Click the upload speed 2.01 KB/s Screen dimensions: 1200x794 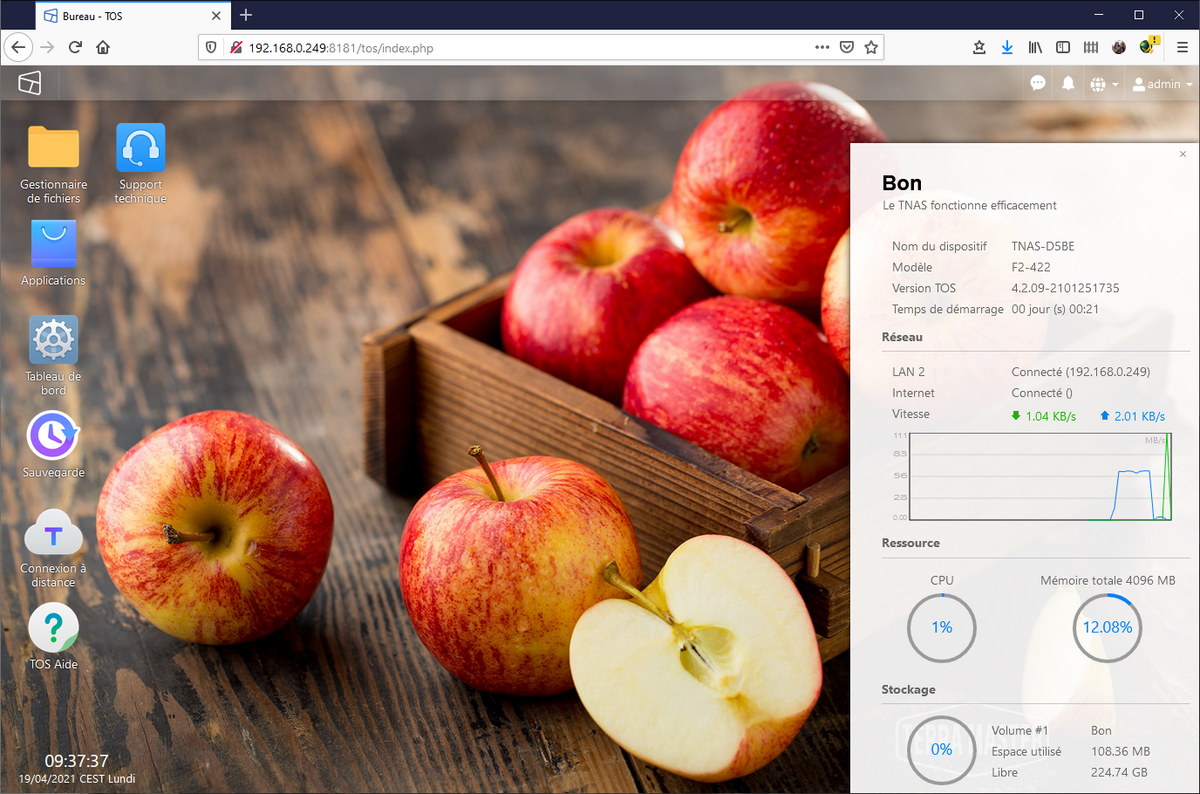(1132, 416)
